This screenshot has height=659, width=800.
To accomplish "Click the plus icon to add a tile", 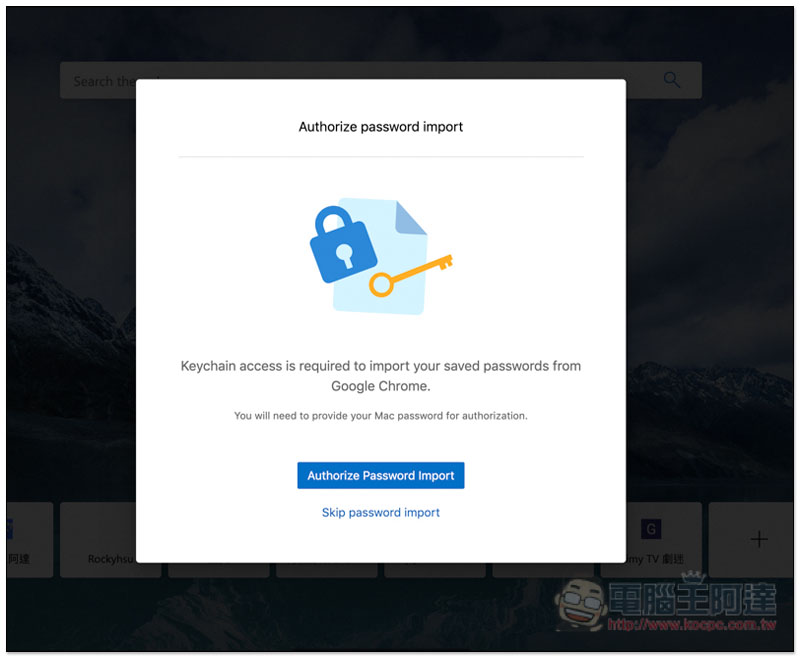I will click(x=759, y=539).
